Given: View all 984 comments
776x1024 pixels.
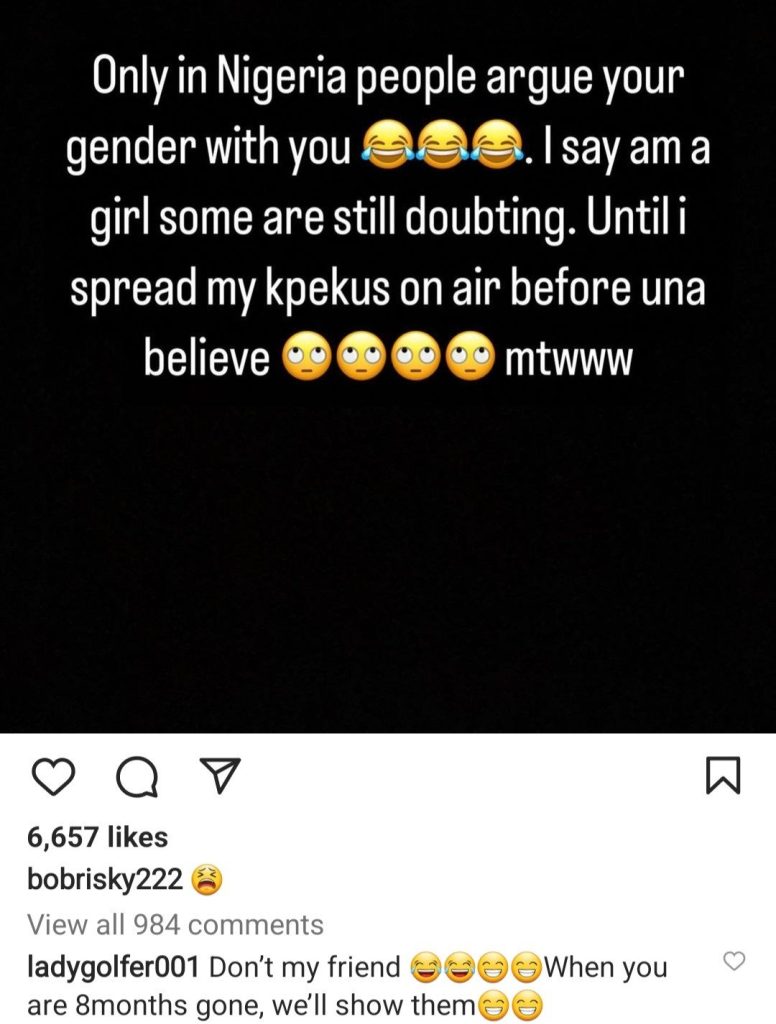Looking at the screenshot, I should tap(175, 925).
